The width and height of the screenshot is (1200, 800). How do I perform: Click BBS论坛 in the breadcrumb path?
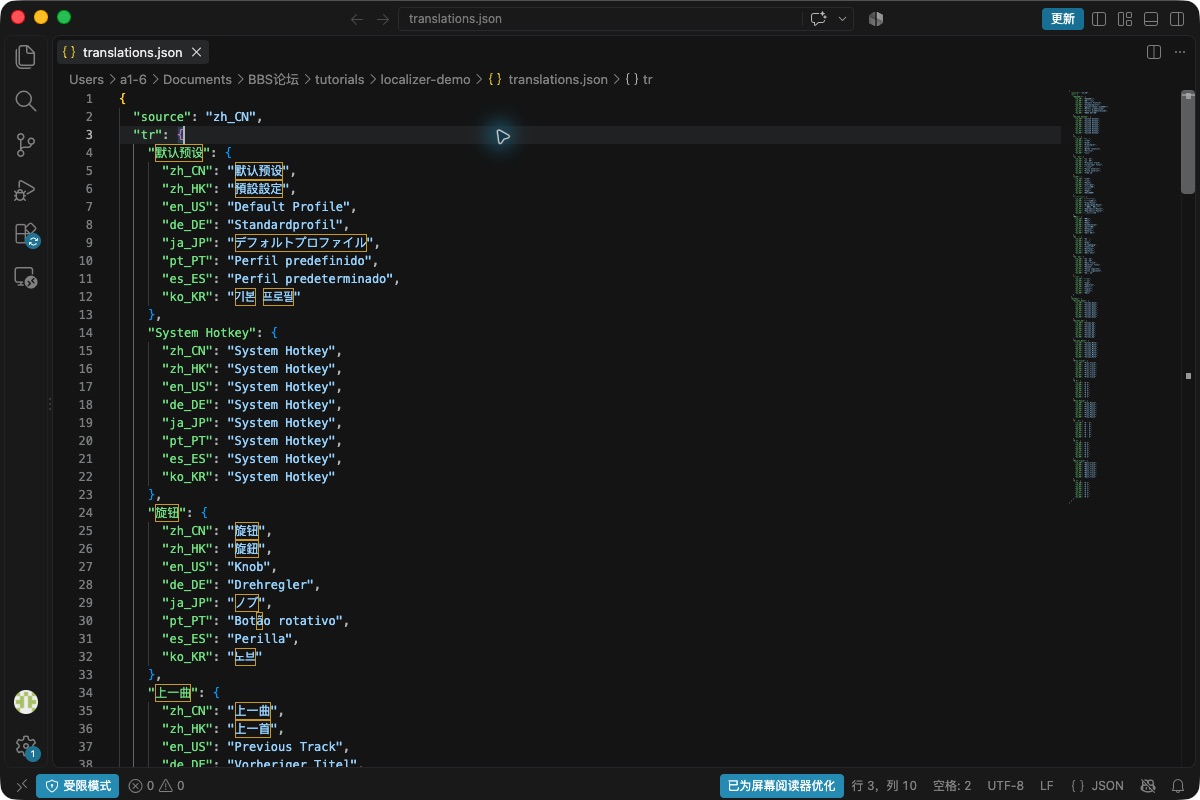(x=273, y=79)
